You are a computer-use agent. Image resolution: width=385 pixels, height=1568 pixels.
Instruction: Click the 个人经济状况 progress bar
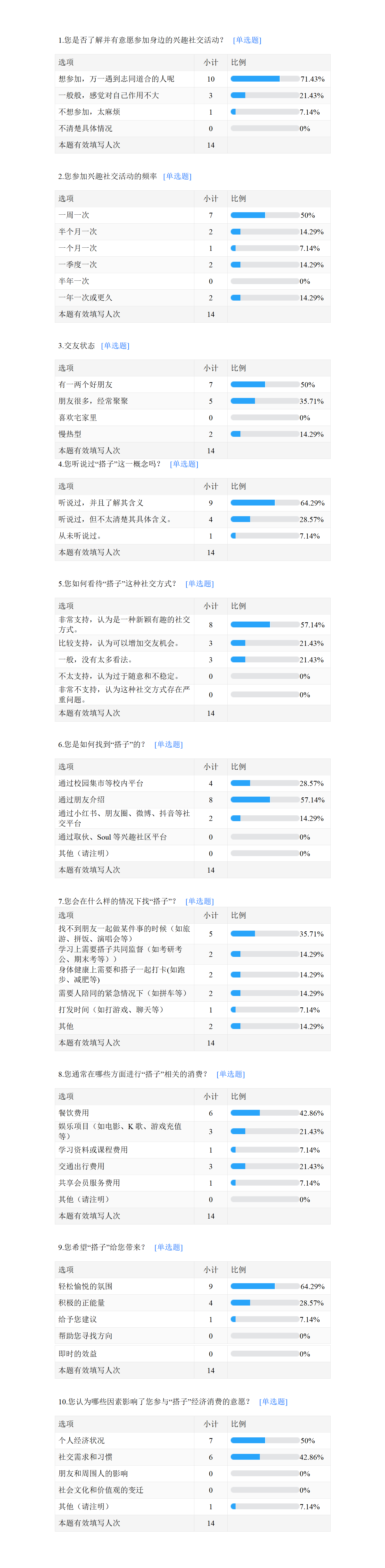coord(265,1440)
